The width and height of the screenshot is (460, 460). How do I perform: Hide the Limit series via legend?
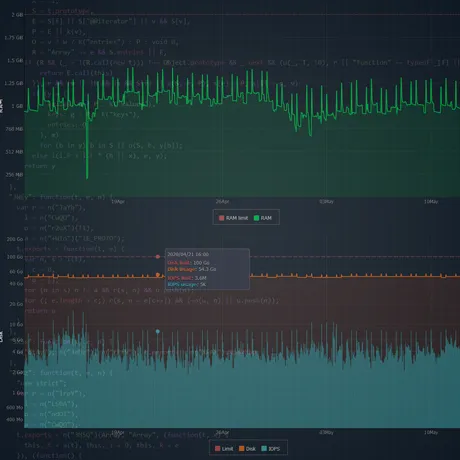coord(224,449)
